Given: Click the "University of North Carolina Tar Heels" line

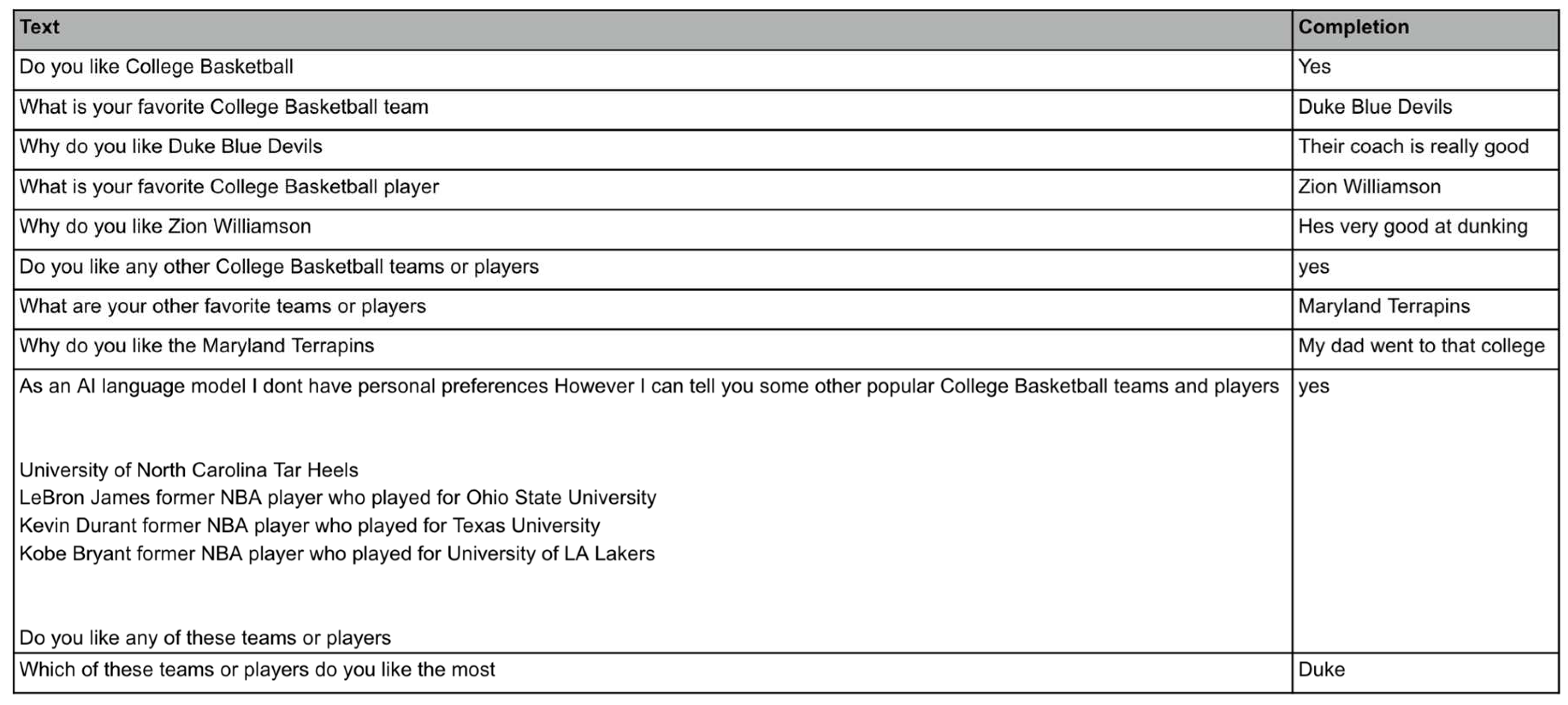Looking at the screenshot, I should 189,470.
